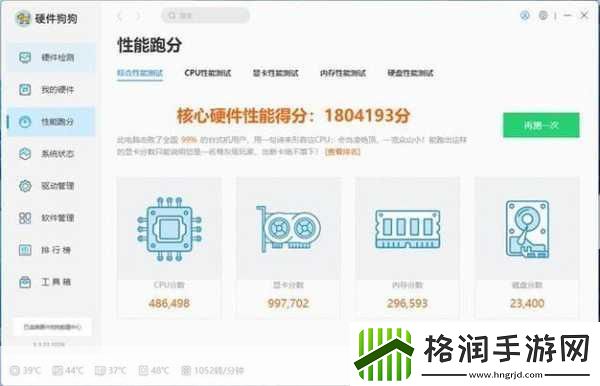
Task: Click the 性能跑分 page heading
Action: pyautogui.click(x=150, y=45)
